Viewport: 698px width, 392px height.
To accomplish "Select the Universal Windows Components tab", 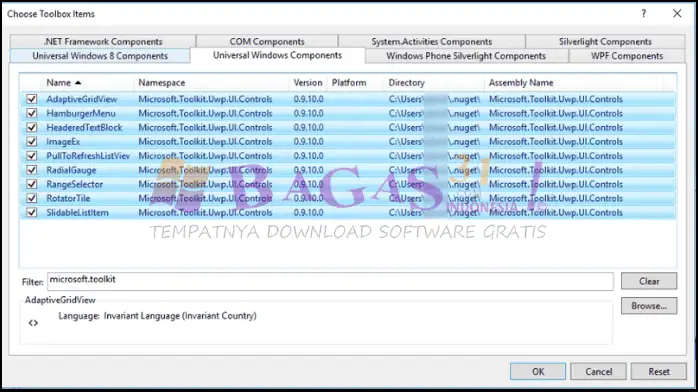I will (277, 55).
